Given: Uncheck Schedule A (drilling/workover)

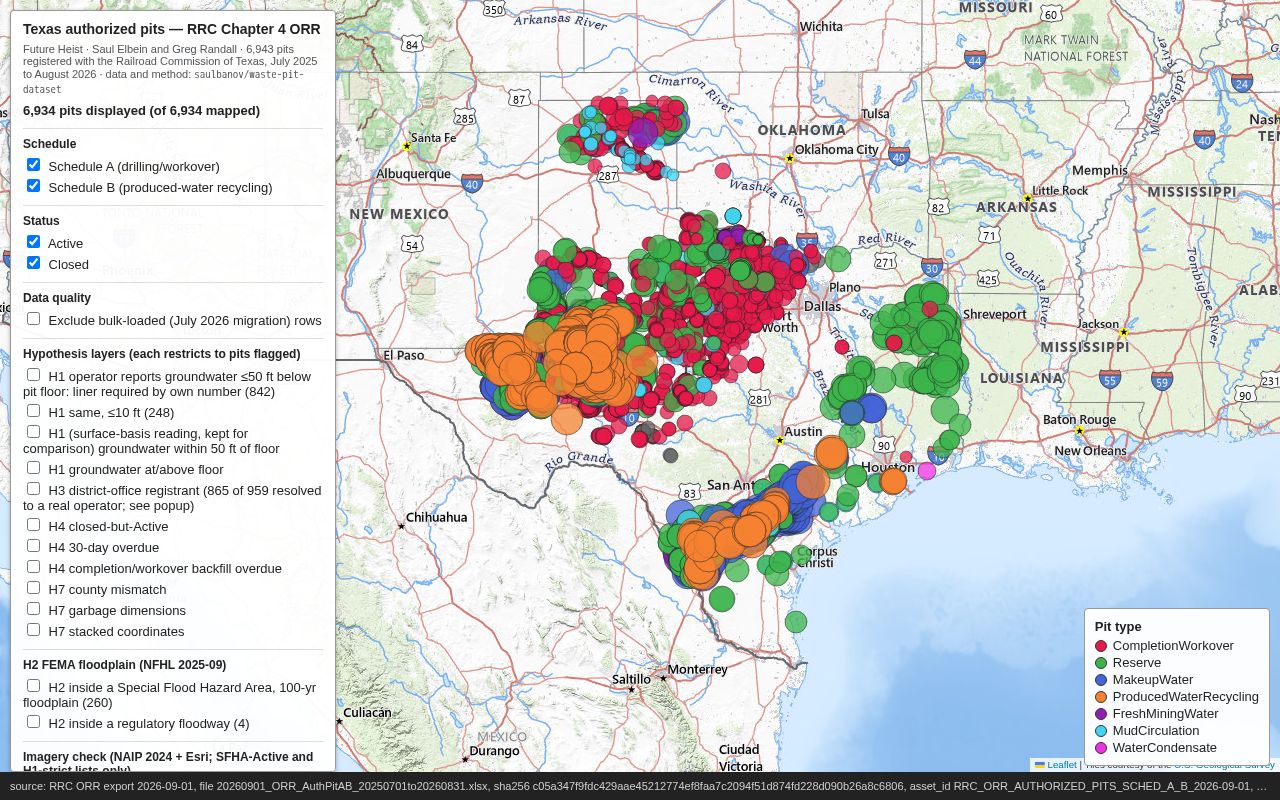Looking at the screenshot, I should (x=34, y=164).
